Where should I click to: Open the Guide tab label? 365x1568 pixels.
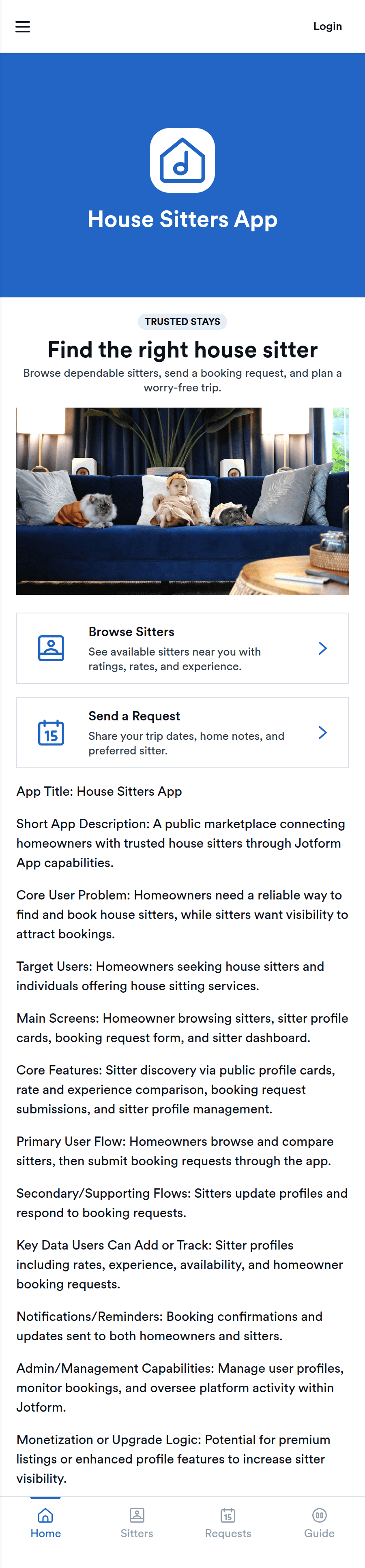coord(319,1533)
